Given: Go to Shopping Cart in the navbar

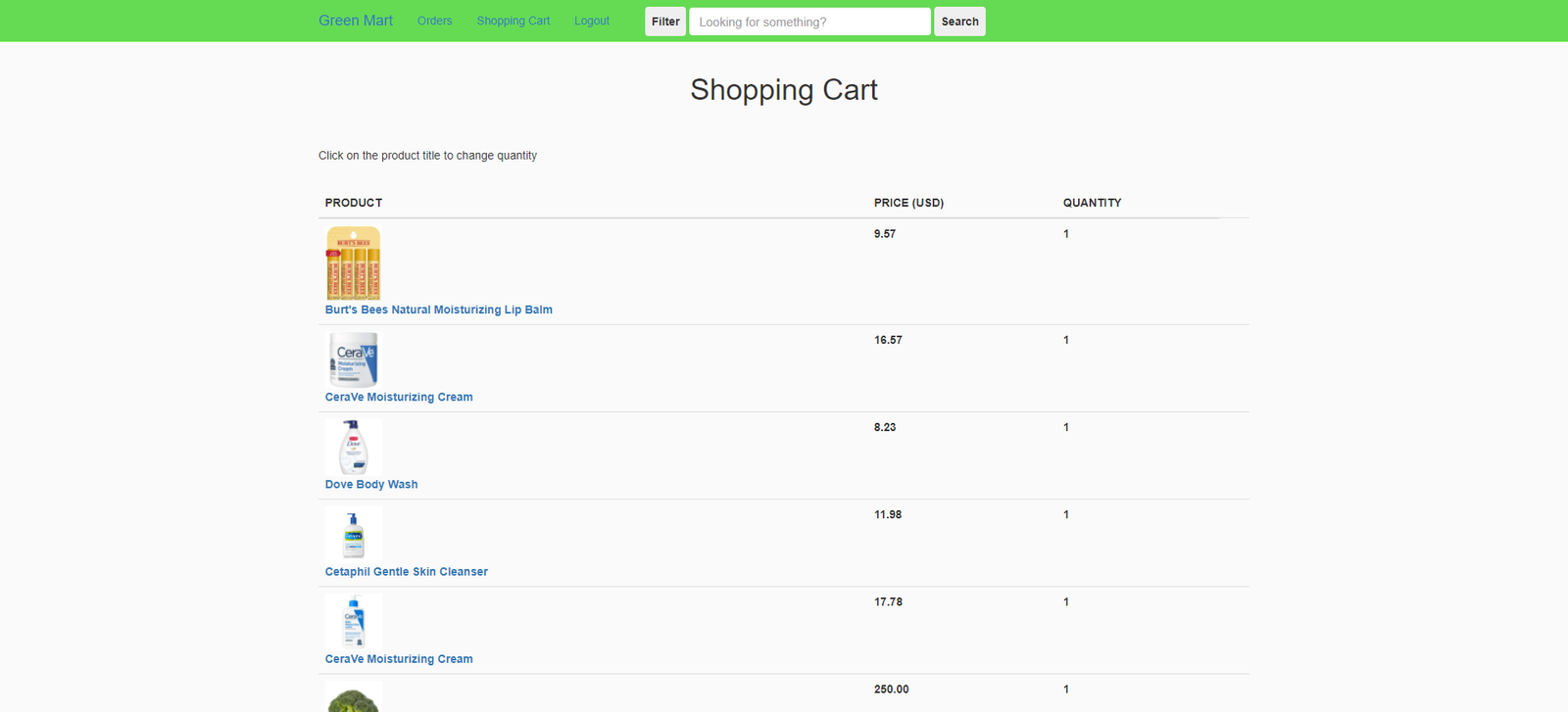Looking at the screenshot, I should point(513,21).
